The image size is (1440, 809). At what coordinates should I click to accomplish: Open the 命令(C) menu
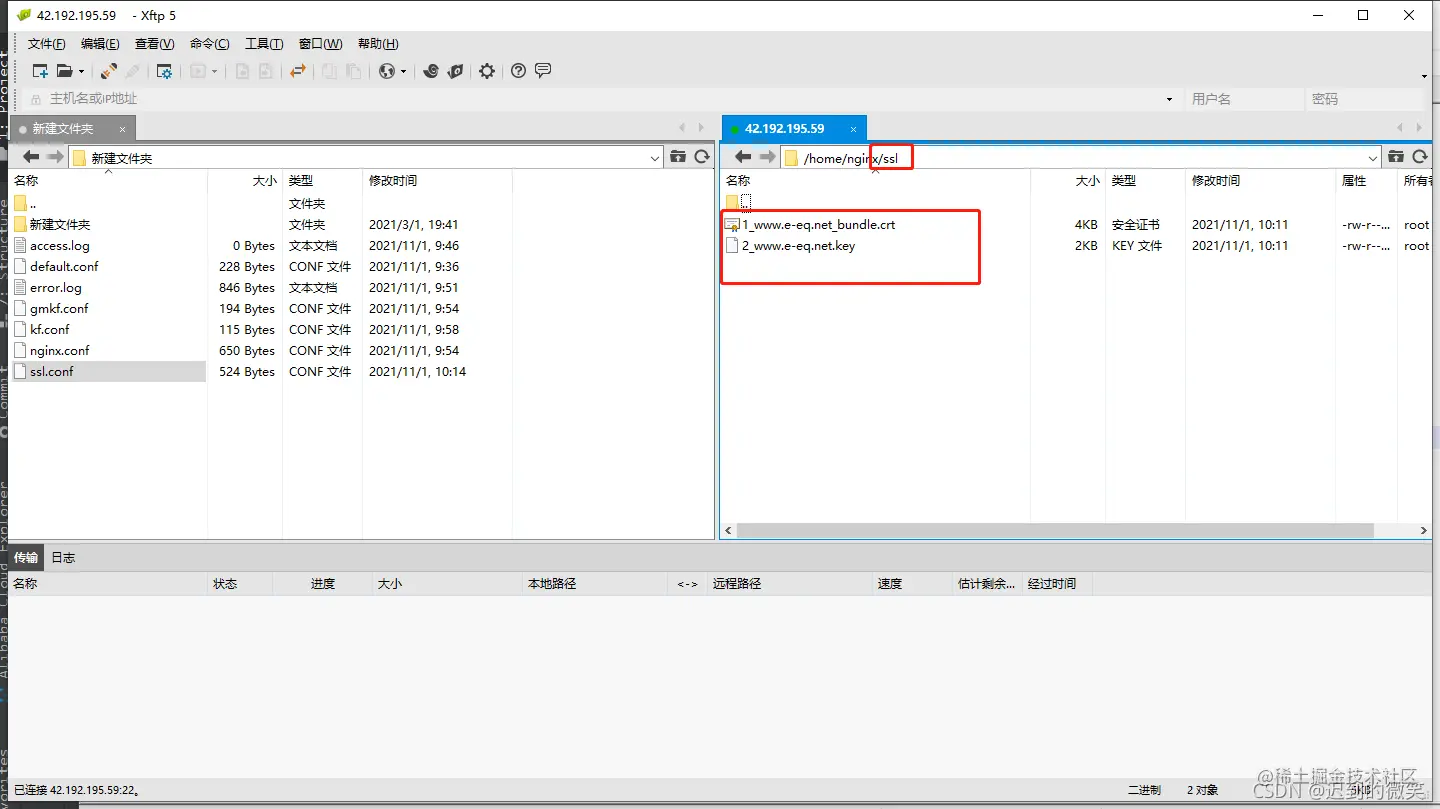(209, 44)
